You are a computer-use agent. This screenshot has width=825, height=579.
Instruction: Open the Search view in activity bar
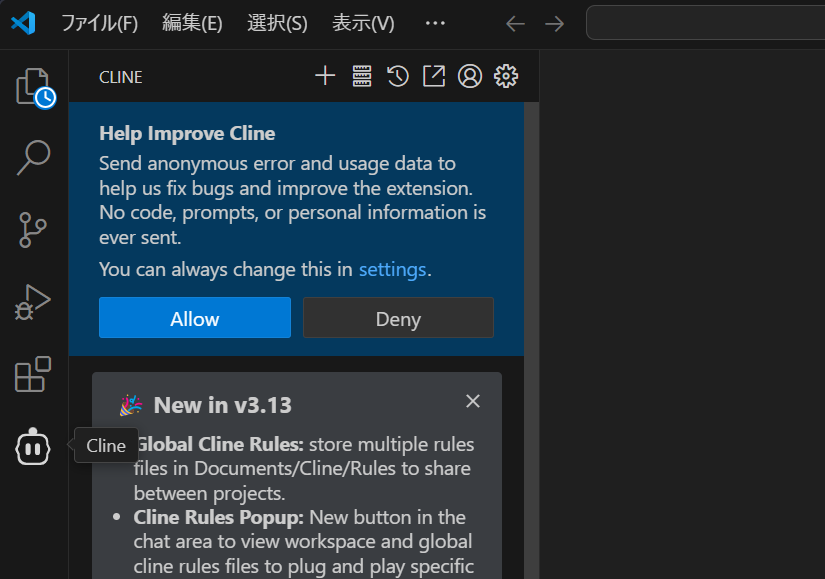[33, 157]
